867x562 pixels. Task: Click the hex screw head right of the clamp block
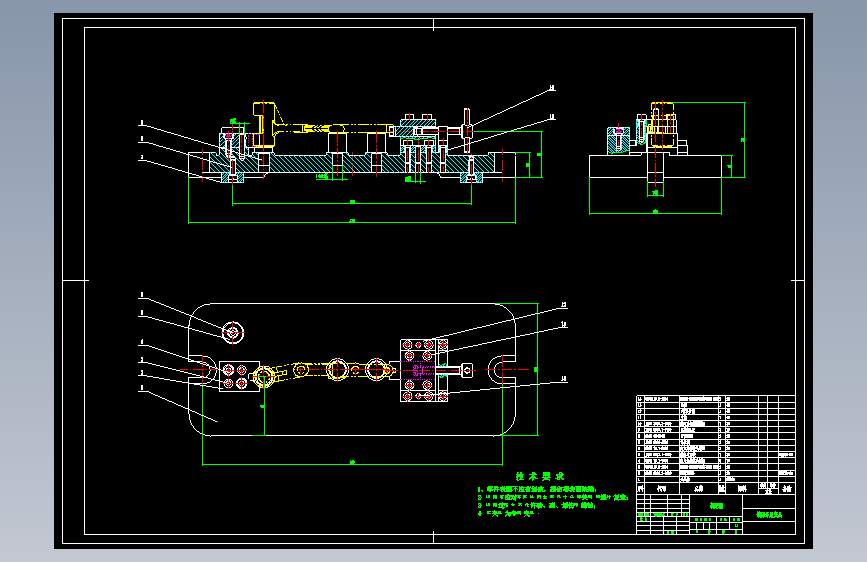[467, 370]
